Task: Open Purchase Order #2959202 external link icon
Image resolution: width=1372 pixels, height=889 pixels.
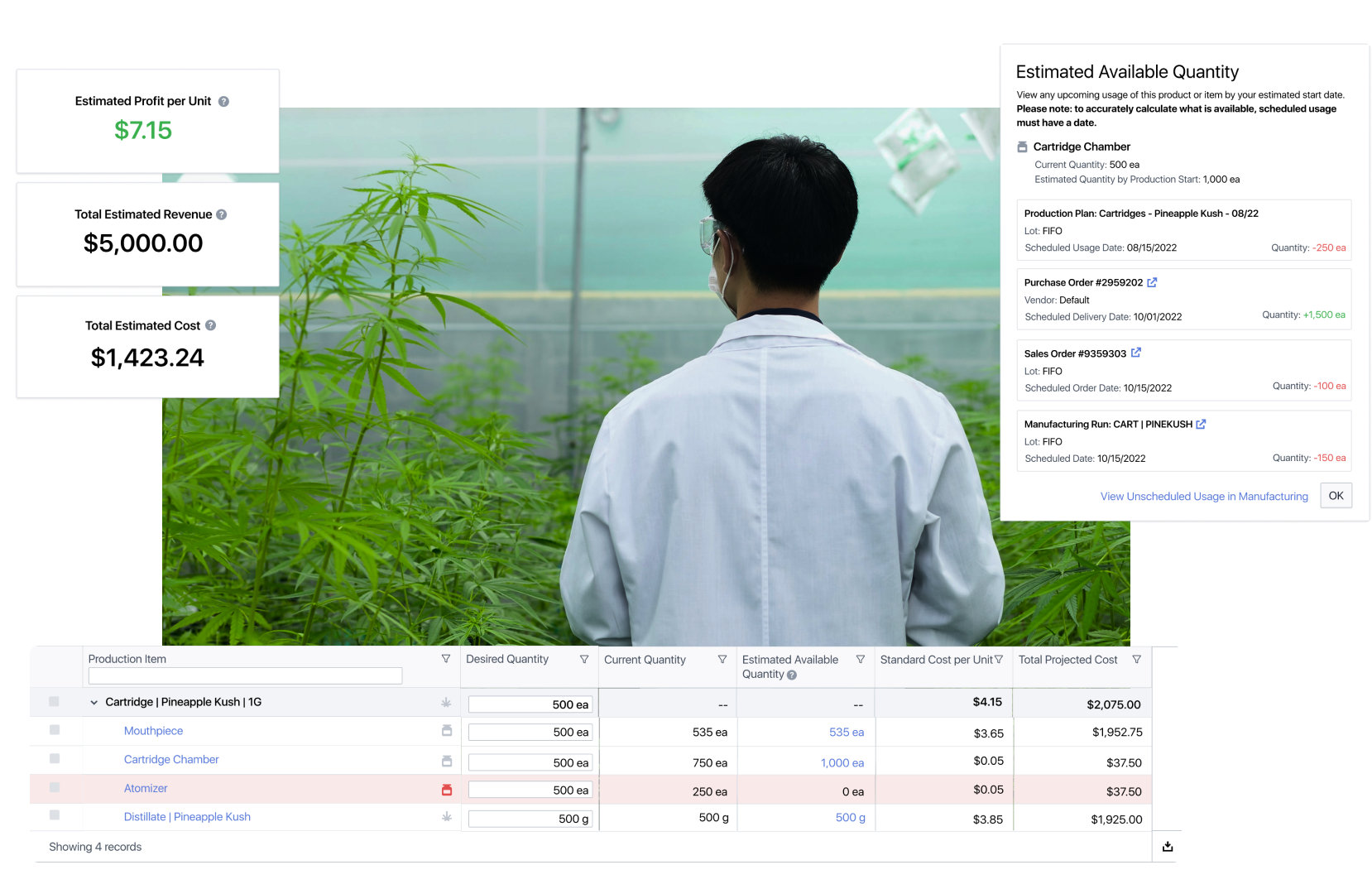Action: (x=1152, y=282)
